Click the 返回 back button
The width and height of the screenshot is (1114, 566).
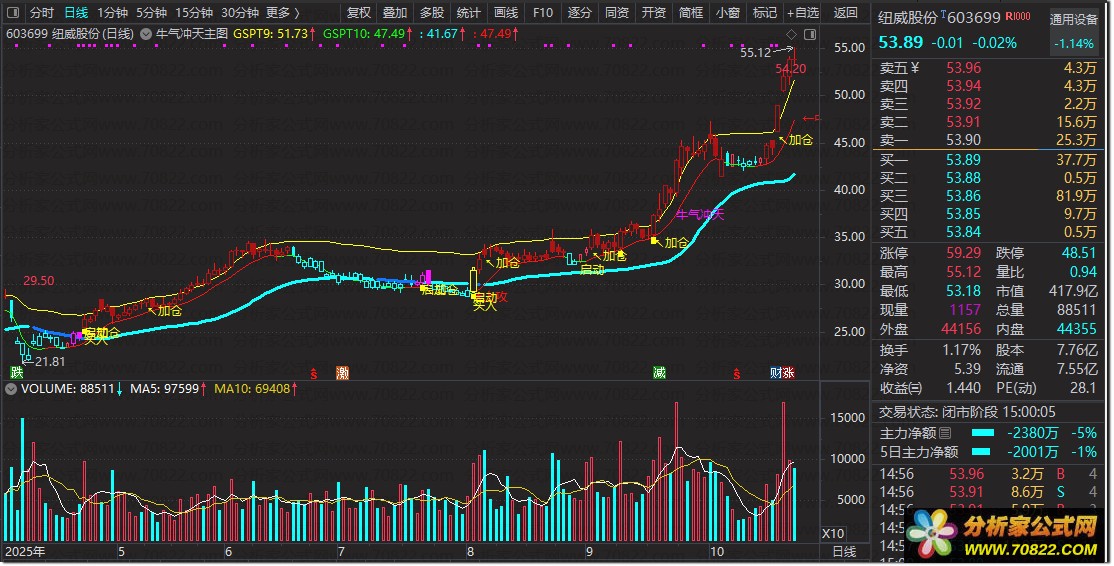tap(845, 13)
